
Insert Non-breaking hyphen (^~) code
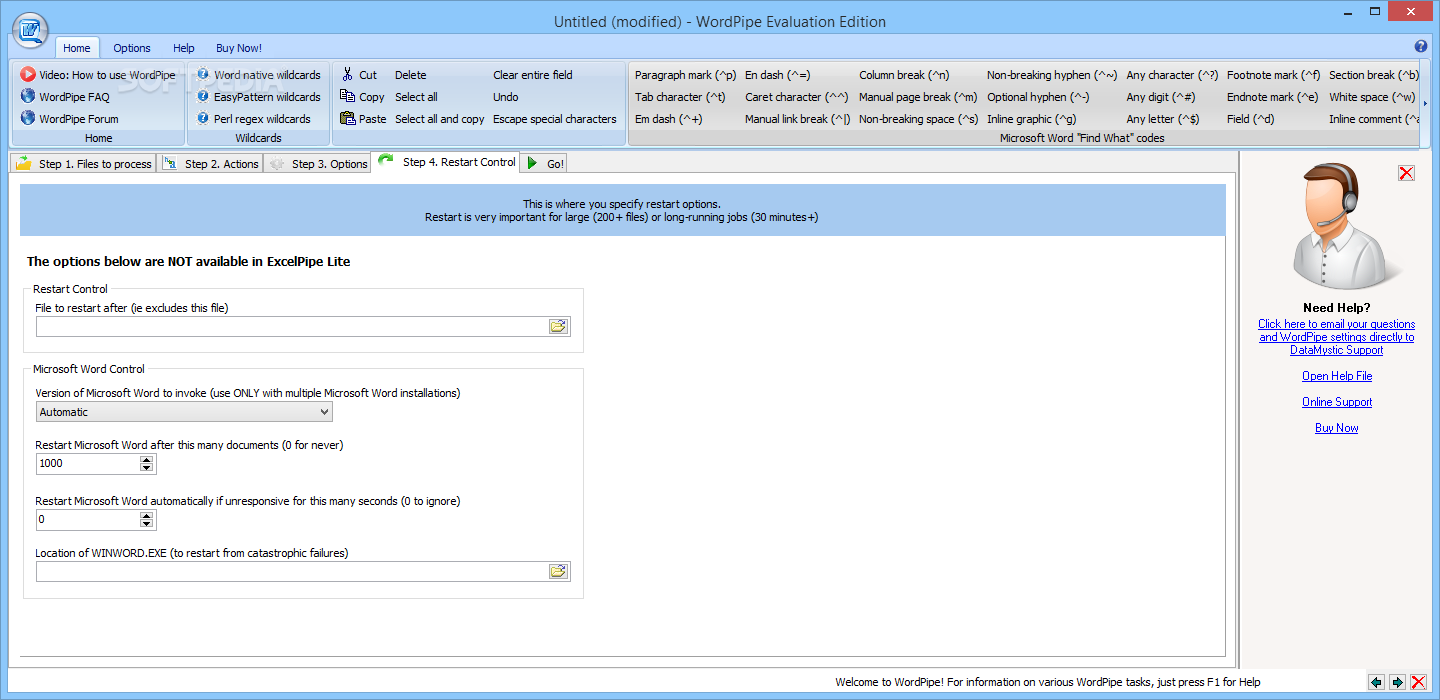click(1052, 75)
